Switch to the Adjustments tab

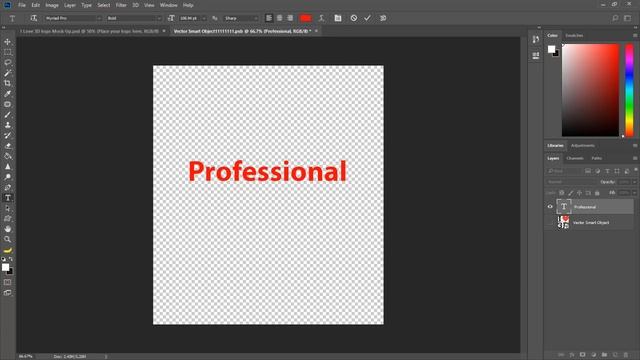[x=582, y=145]
